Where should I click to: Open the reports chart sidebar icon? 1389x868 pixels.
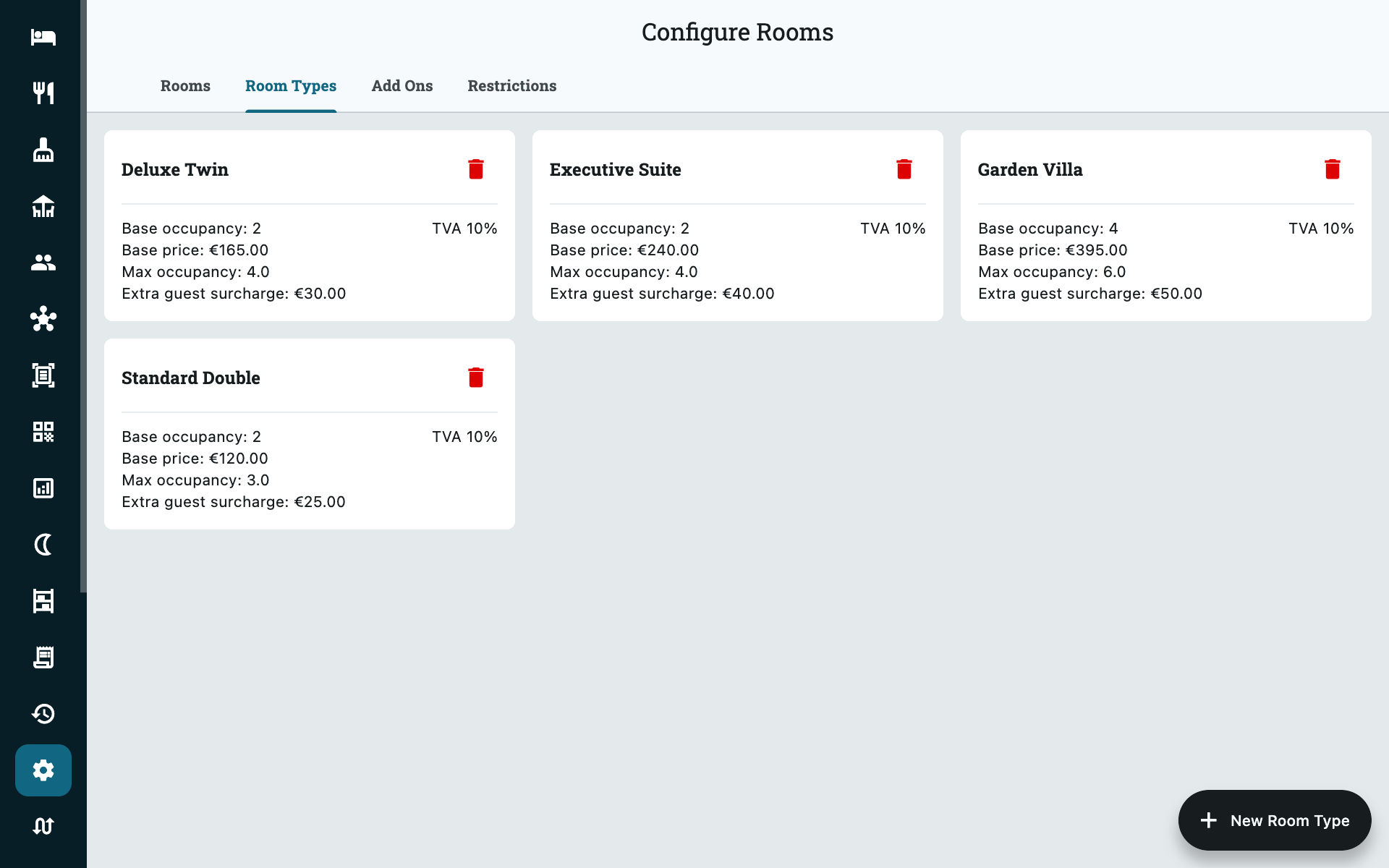pos(43,488)
